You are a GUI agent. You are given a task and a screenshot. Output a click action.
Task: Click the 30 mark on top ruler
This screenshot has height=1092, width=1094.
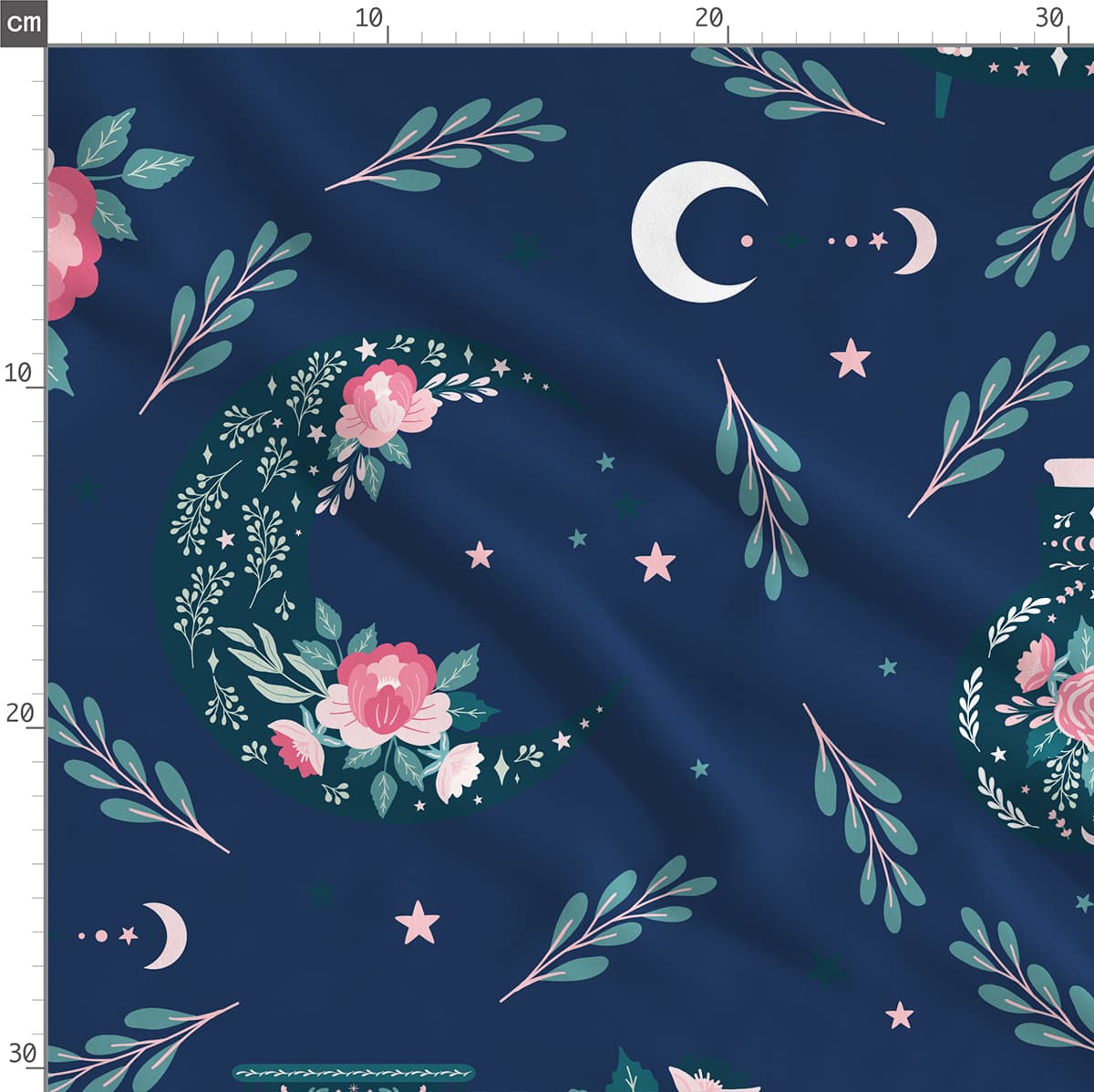(x=1048, y=18)
